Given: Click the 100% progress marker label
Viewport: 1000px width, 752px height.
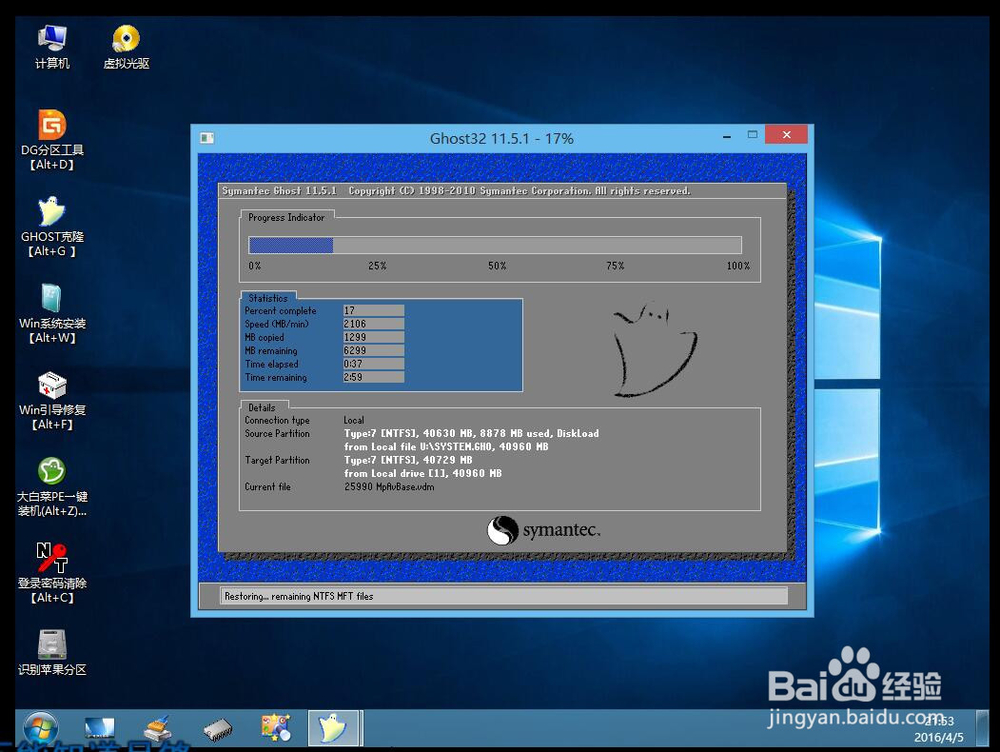Looking at the screenshot, I should pos(739,266).
